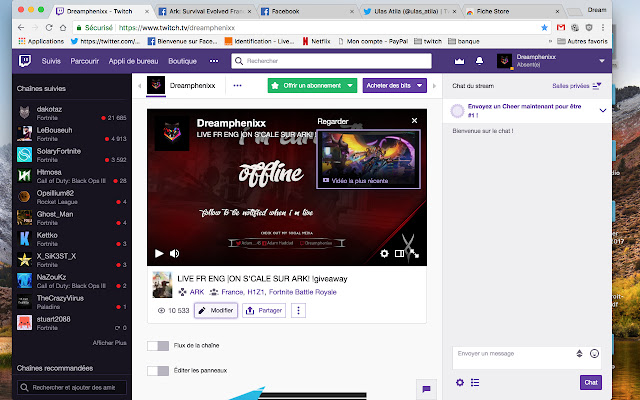
Task: Open TheCrazyVirus Paladins channel
Action: (x=72, y=302)
